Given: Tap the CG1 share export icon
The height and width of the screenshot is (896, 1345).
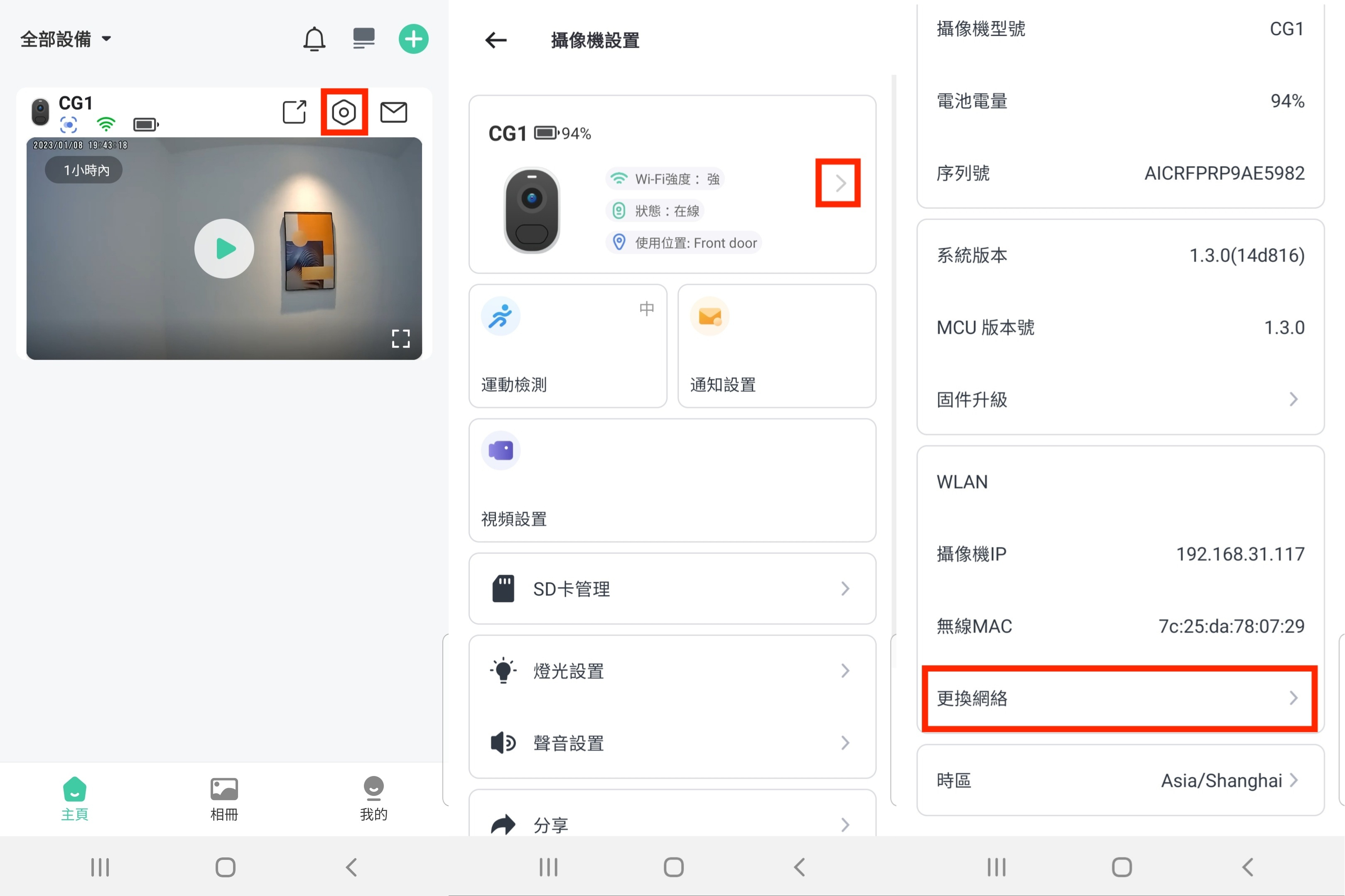Looking at the screenshot, I should click(295, 112).
